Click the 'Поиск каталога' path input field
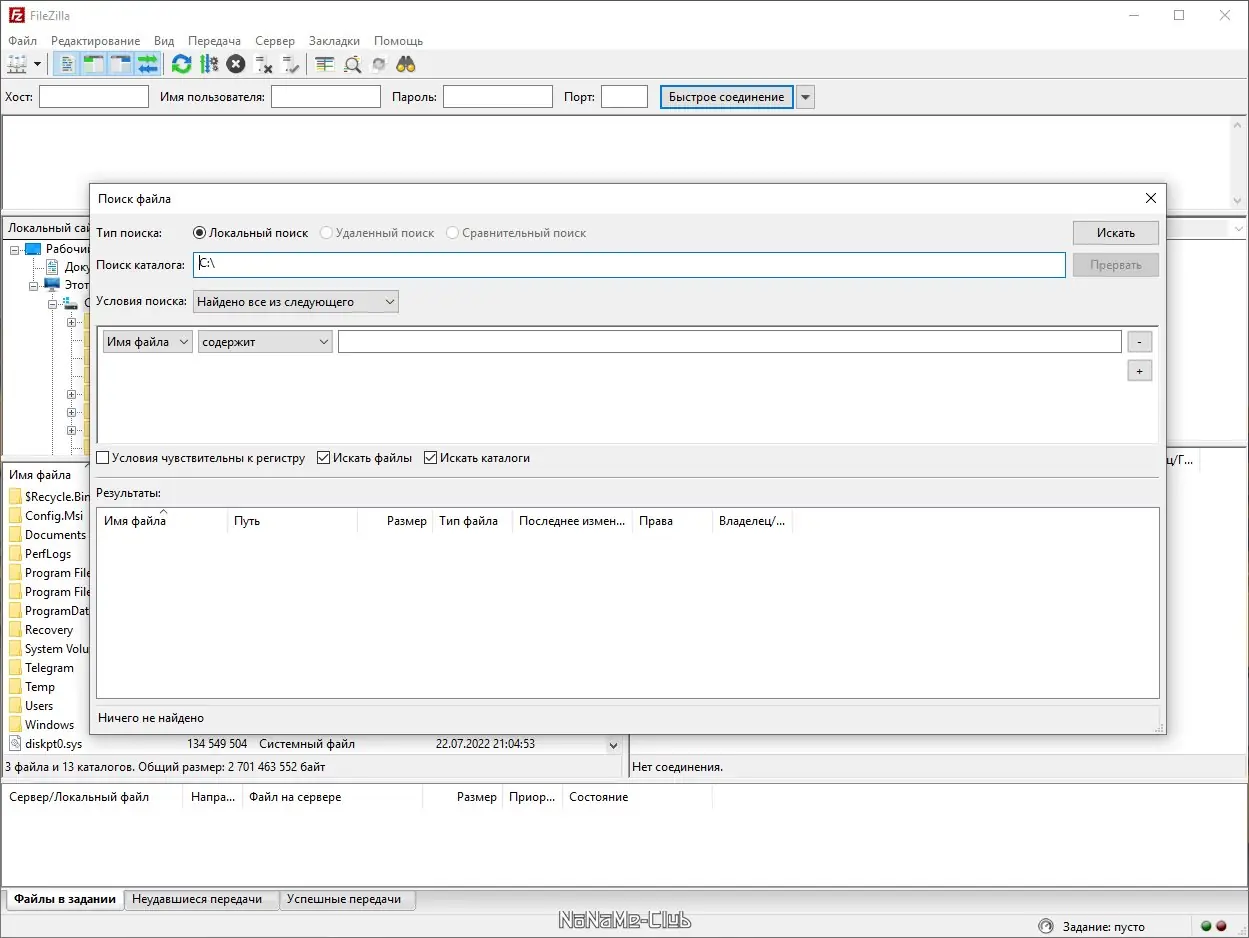The height and width of the screenshot is (938, 1249). point(629,265)
